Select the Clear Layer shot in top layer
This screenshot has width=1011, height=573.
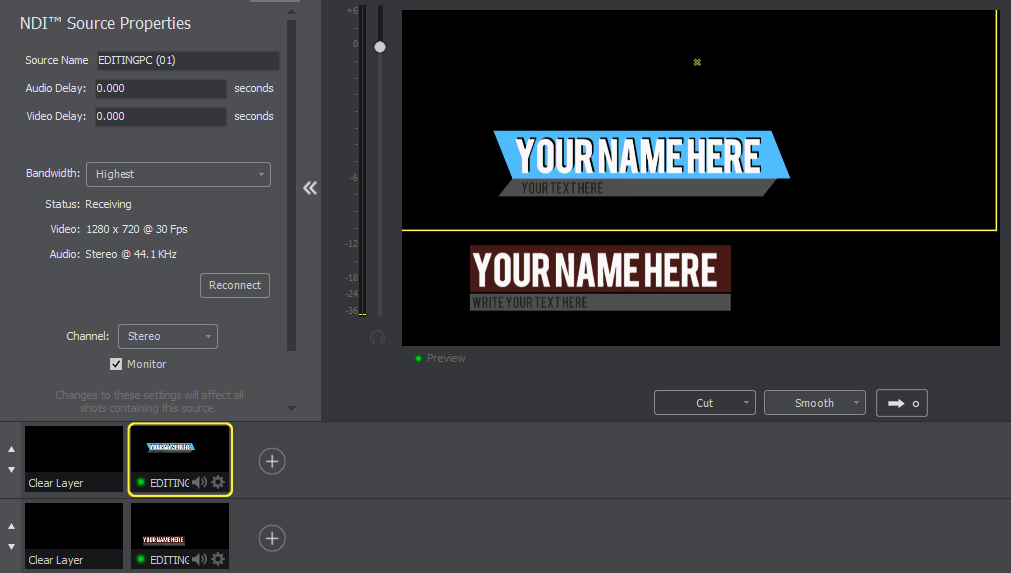[x=73, y=460]
